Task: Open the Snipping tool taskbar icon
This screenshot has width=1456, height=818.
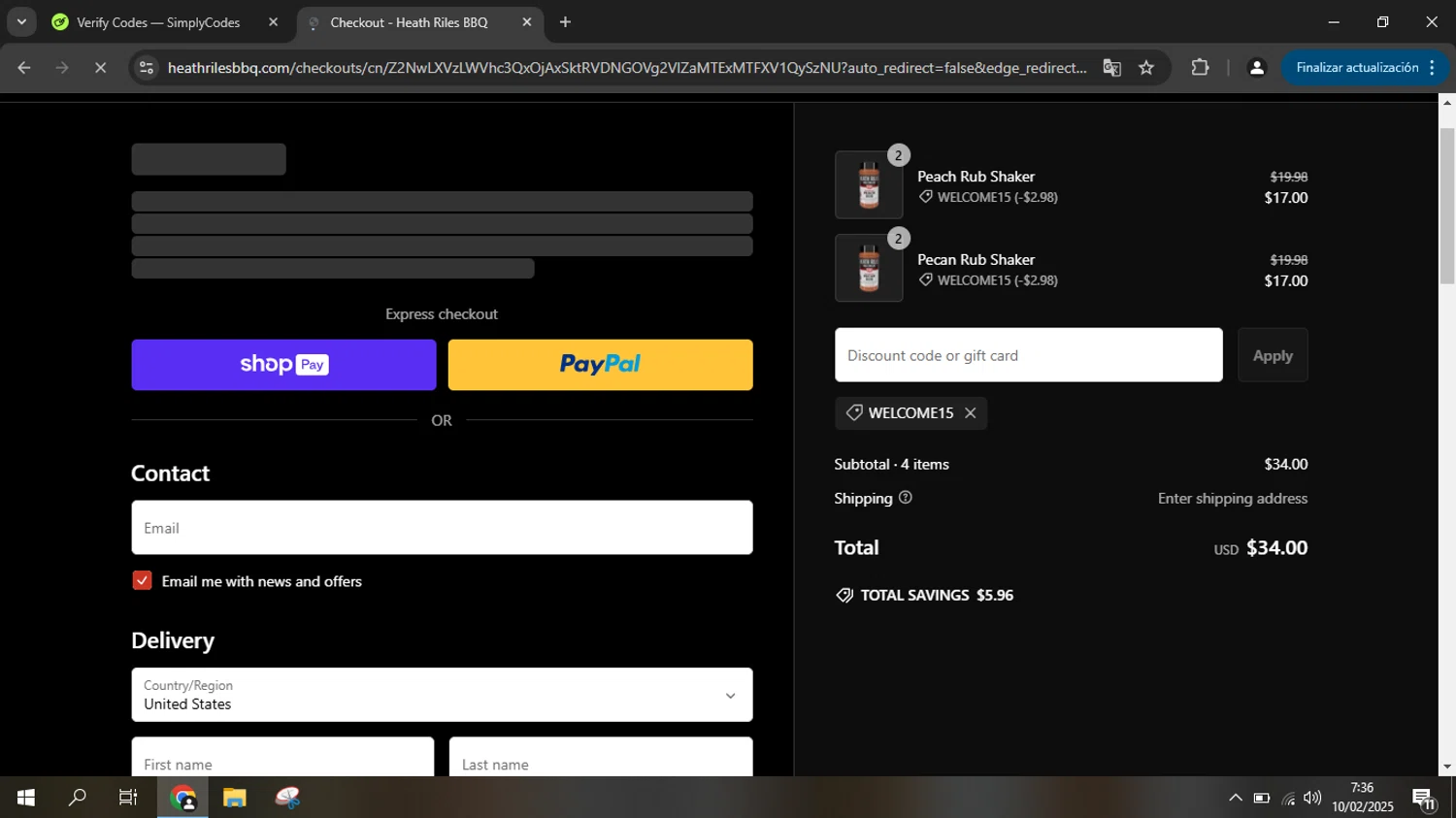Action: click(x=287, y=798)
